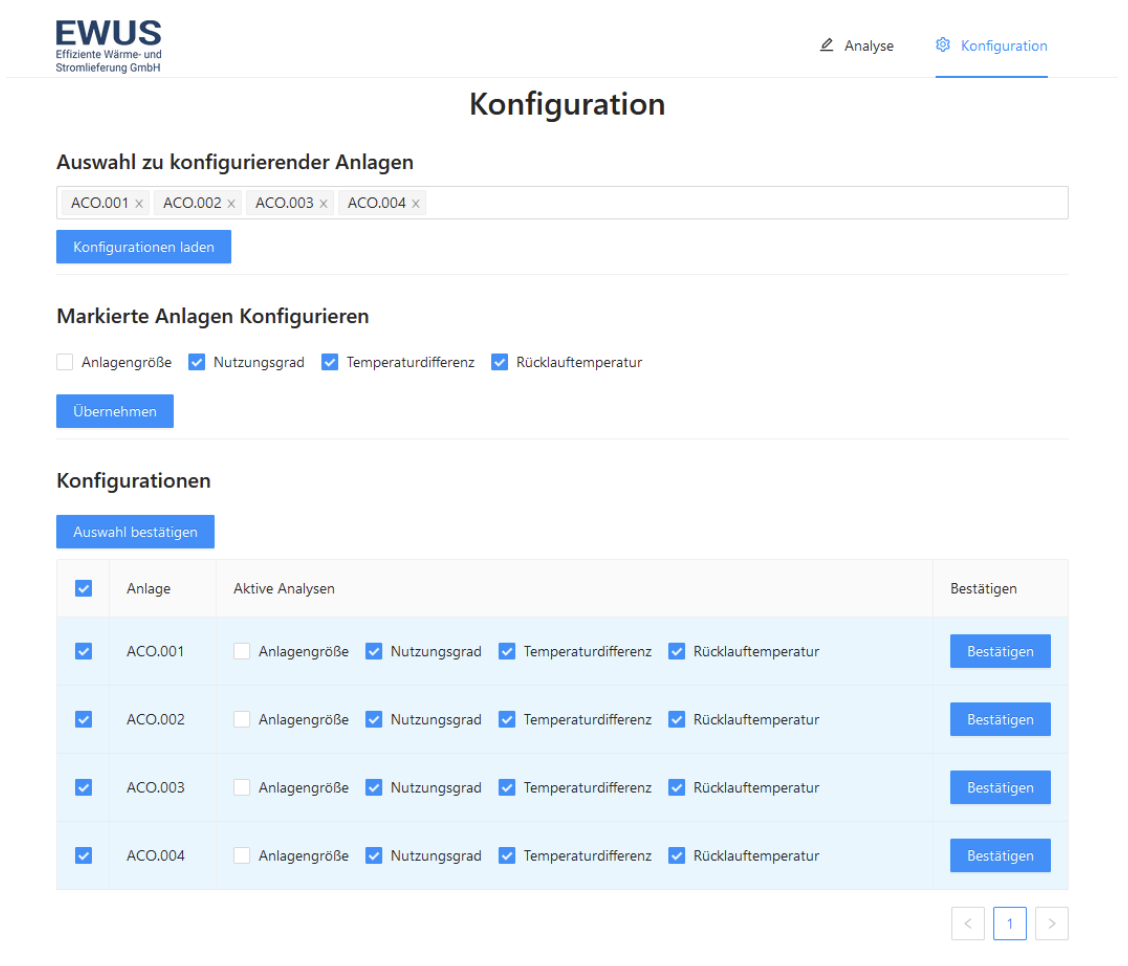Screen dimensions: 1128x966
Task: Remove the ACO.003 tag via x icon
Action: pyautogui.click(x=323, y=204)
